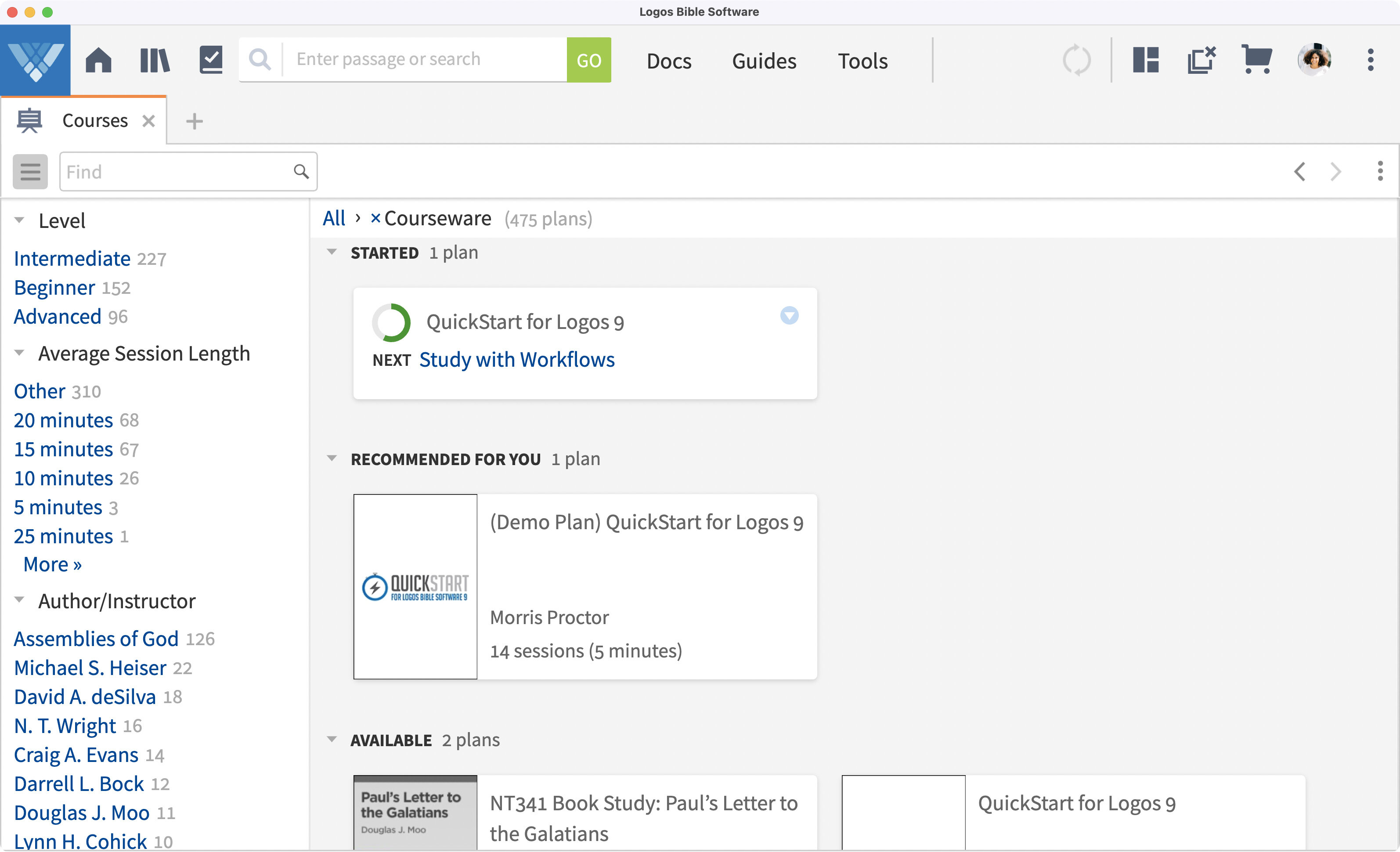Open the Layouts grid icon
Viewport: 1400px width, 852px height.
click(x=1145, y=60)
